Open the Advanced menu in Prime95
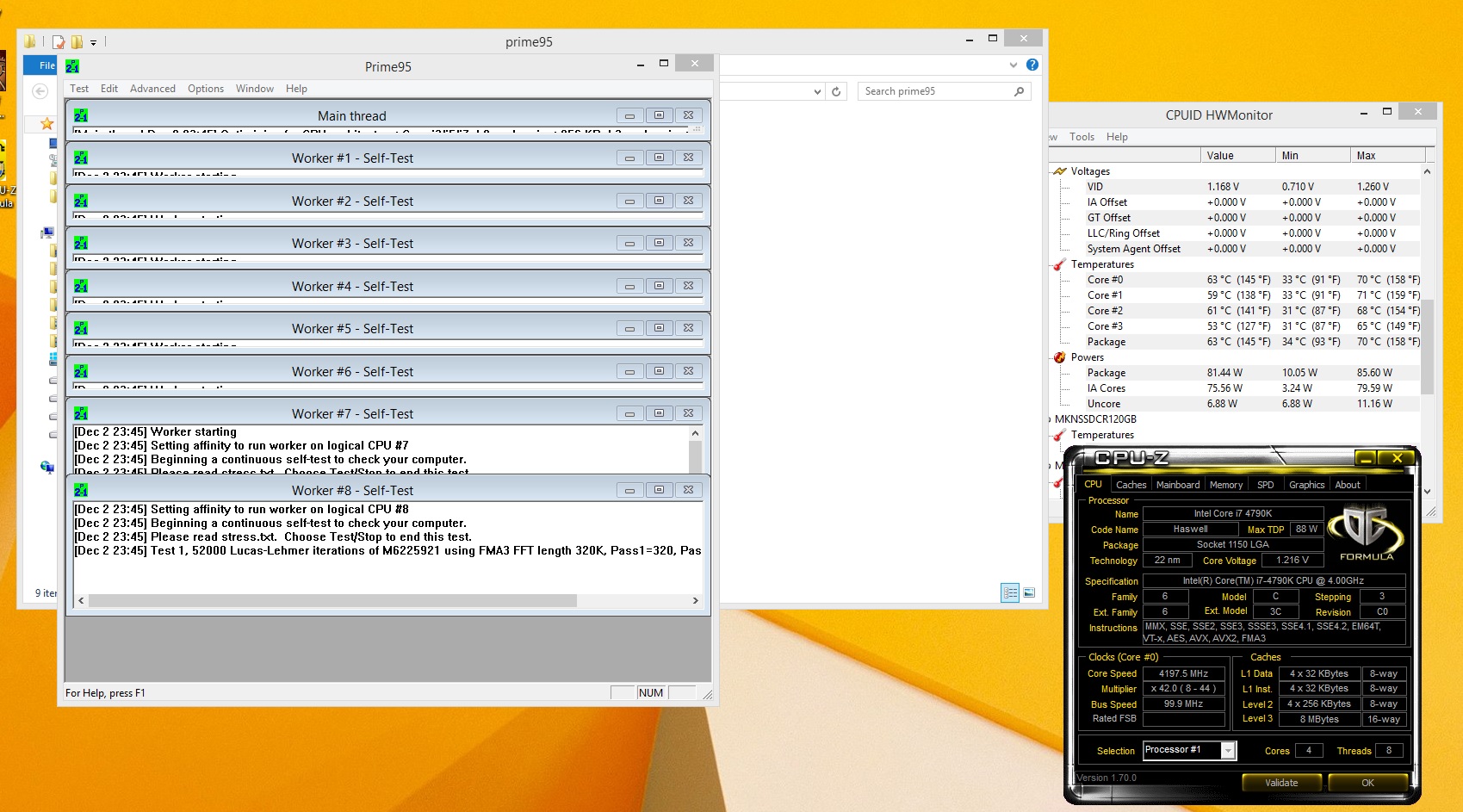The image size is (1463, 812). click(x=152, y=89)
